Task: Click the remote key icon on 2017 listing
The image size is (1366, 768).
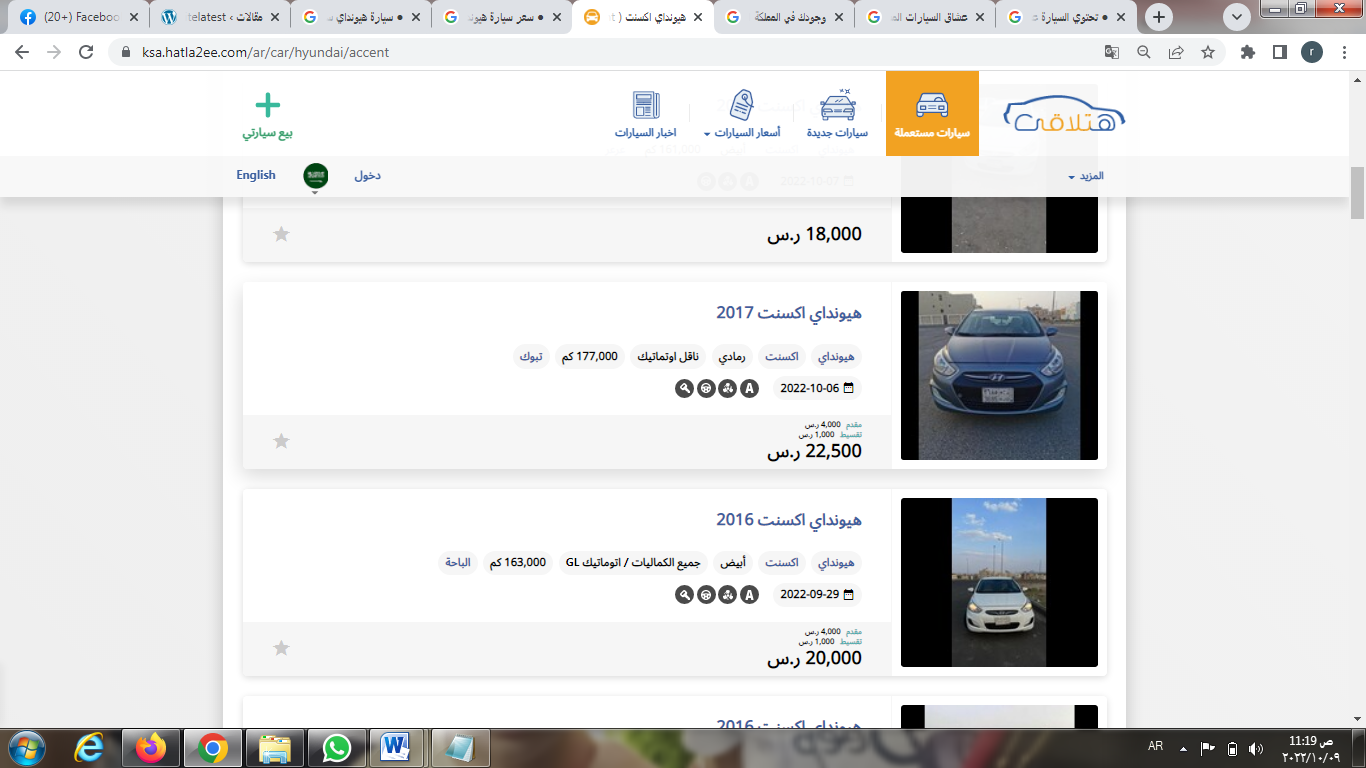Action: pos(684,388)
